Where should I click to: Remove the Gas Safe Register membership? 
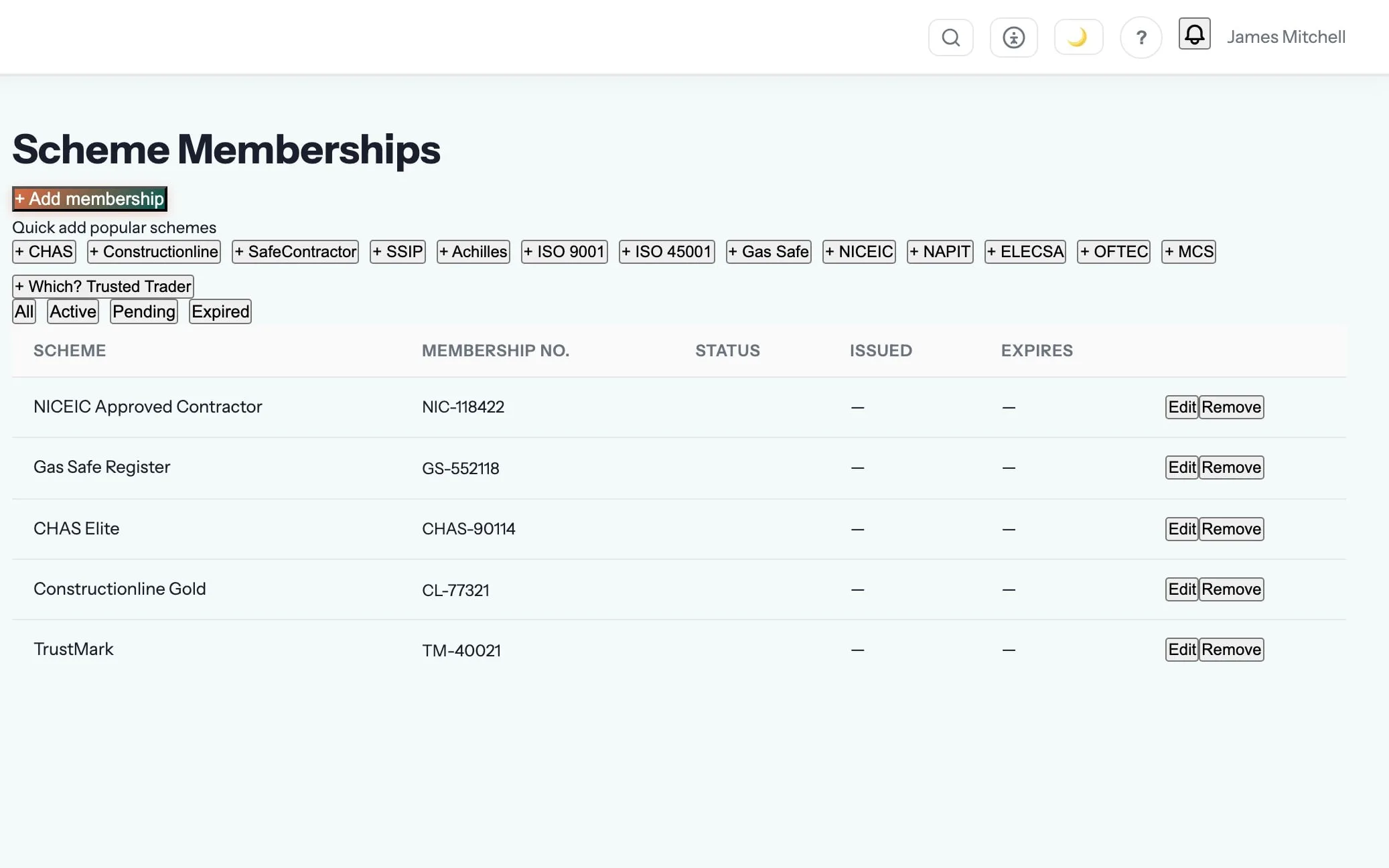[x=1232, y=467]
